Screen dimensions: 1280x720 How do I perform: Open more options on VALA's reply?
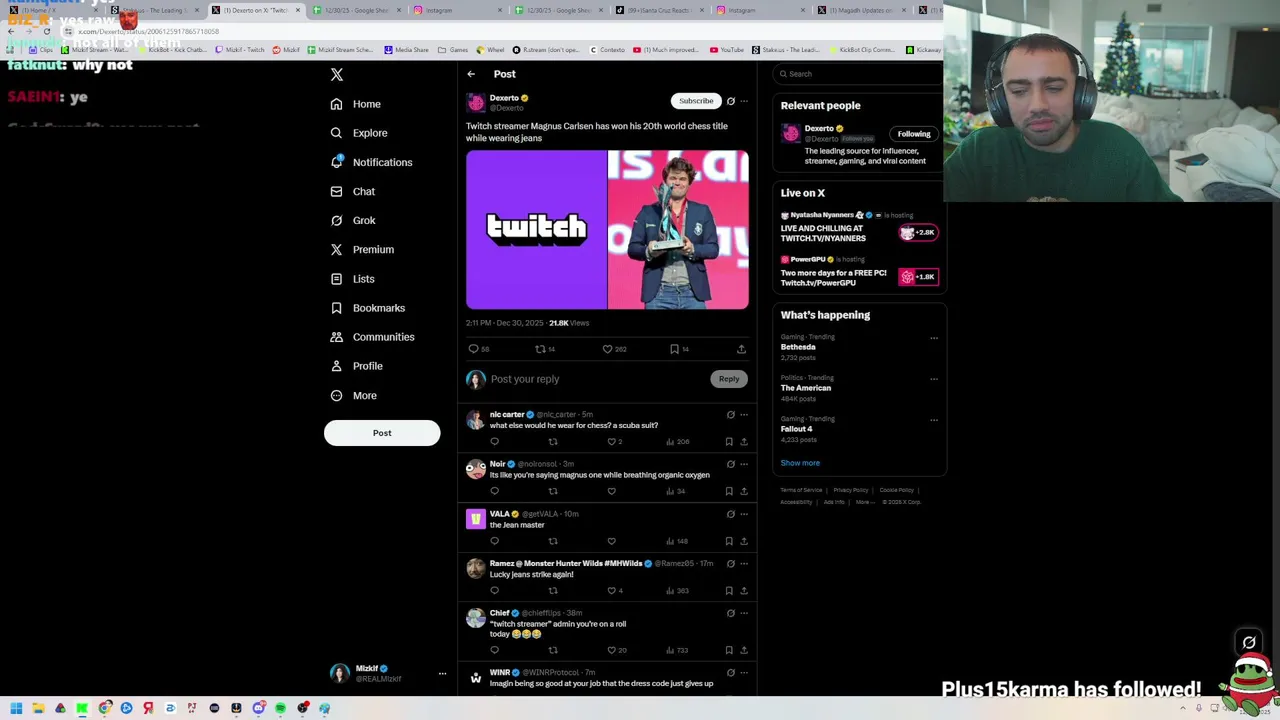click(744, 514)
